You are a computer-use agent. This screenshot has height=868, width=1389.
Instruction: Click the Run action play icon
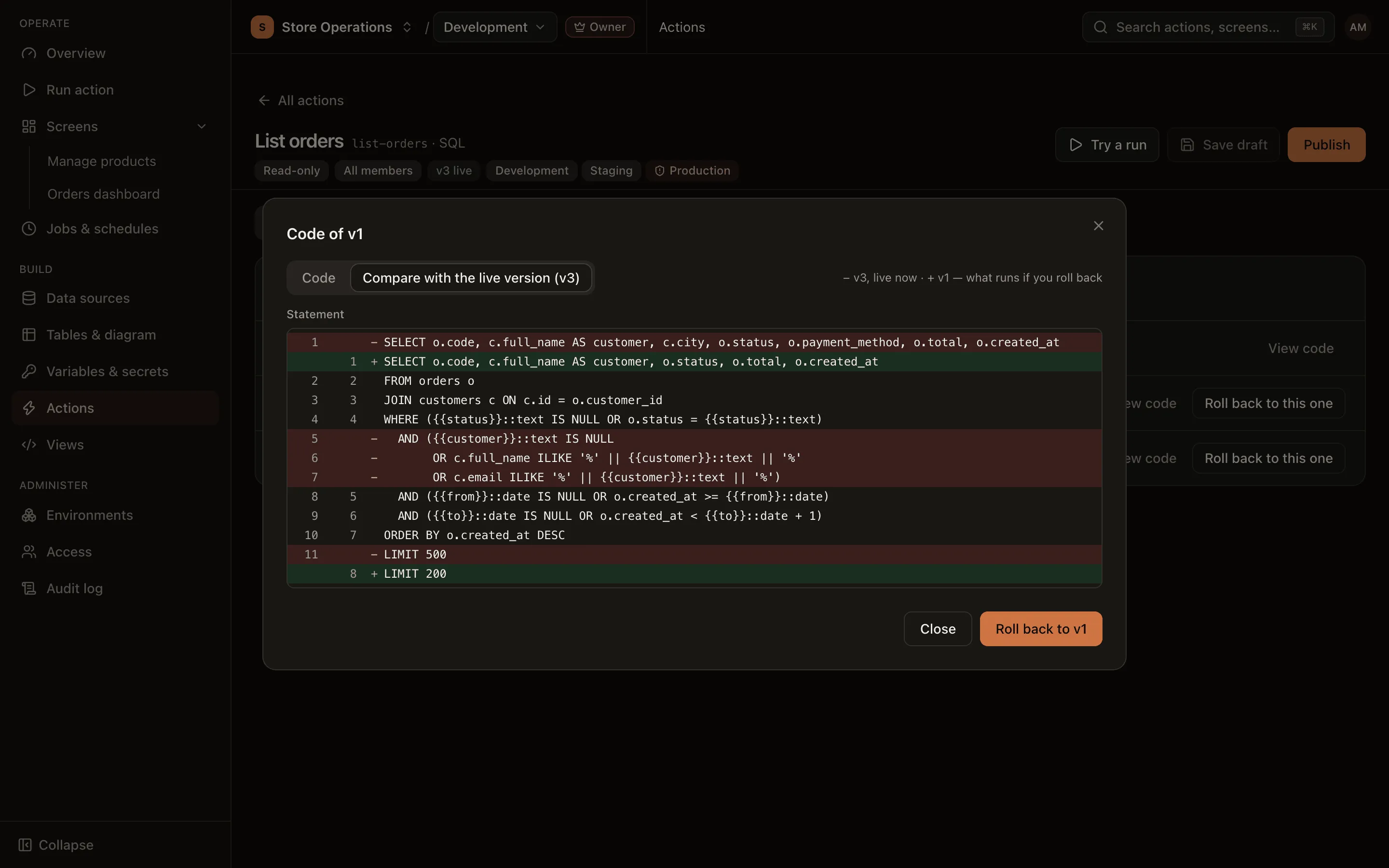tap(29, 90)
